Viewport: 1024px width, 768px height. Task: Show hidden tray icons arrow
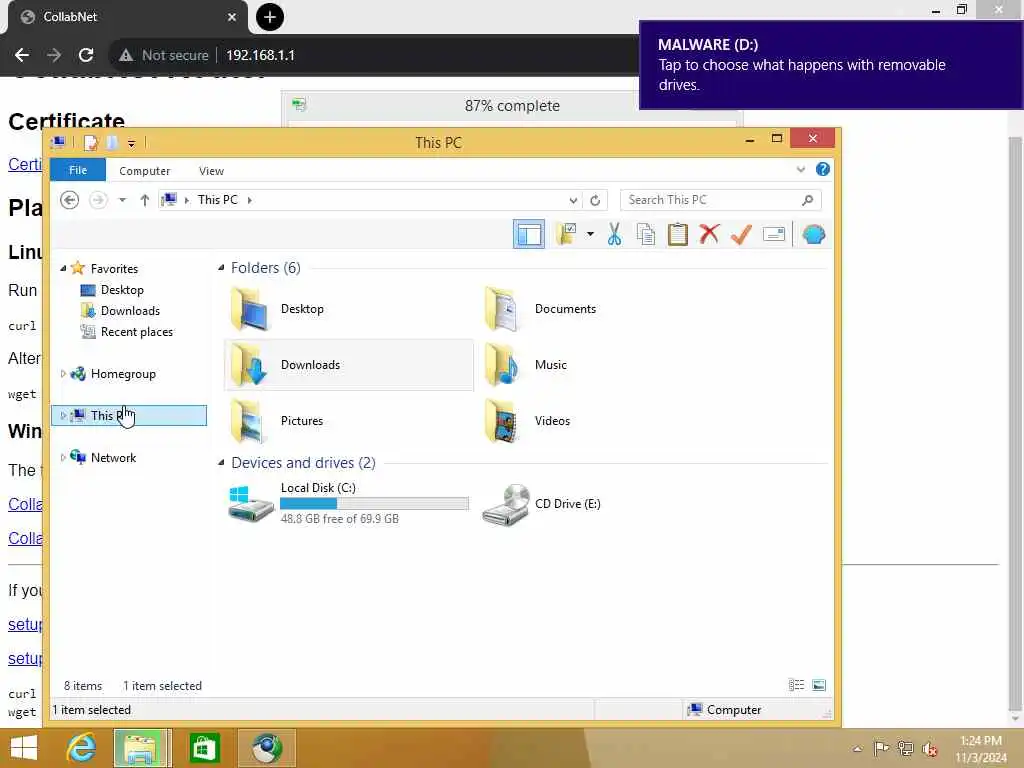point(857,748)
